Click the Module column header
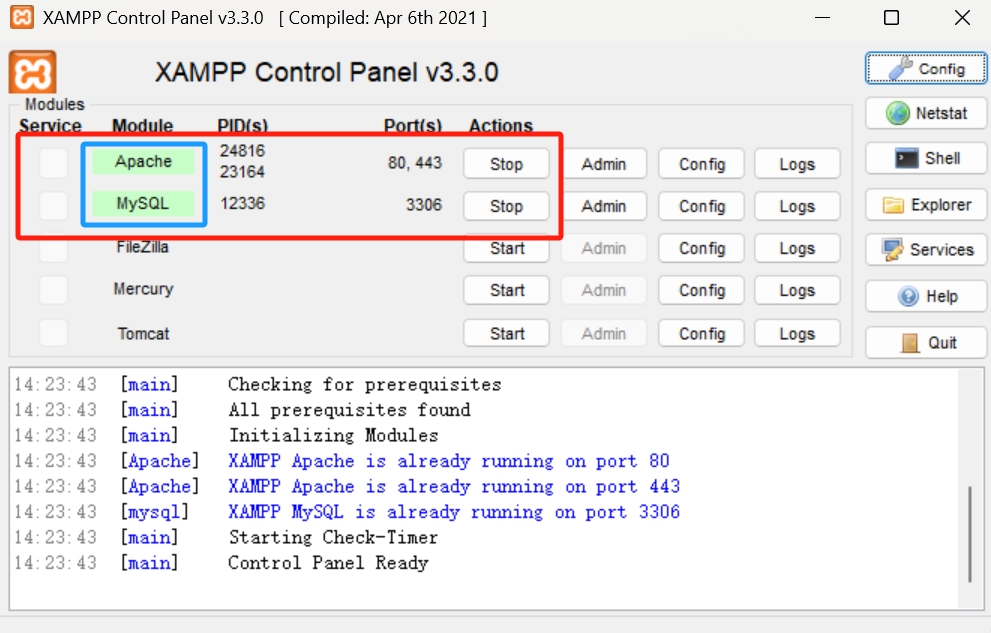991x633 pixels. 143,126
